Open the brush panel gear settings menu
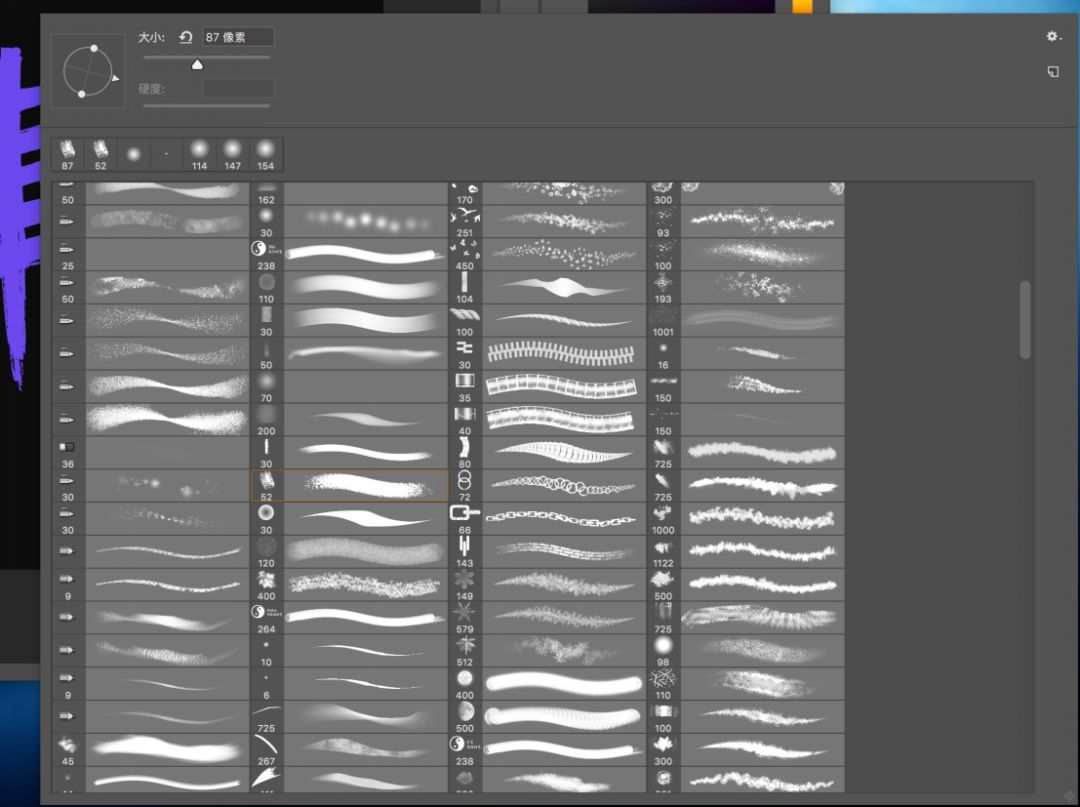This screenshot has height=807, width=1080. coord(1053,37)
